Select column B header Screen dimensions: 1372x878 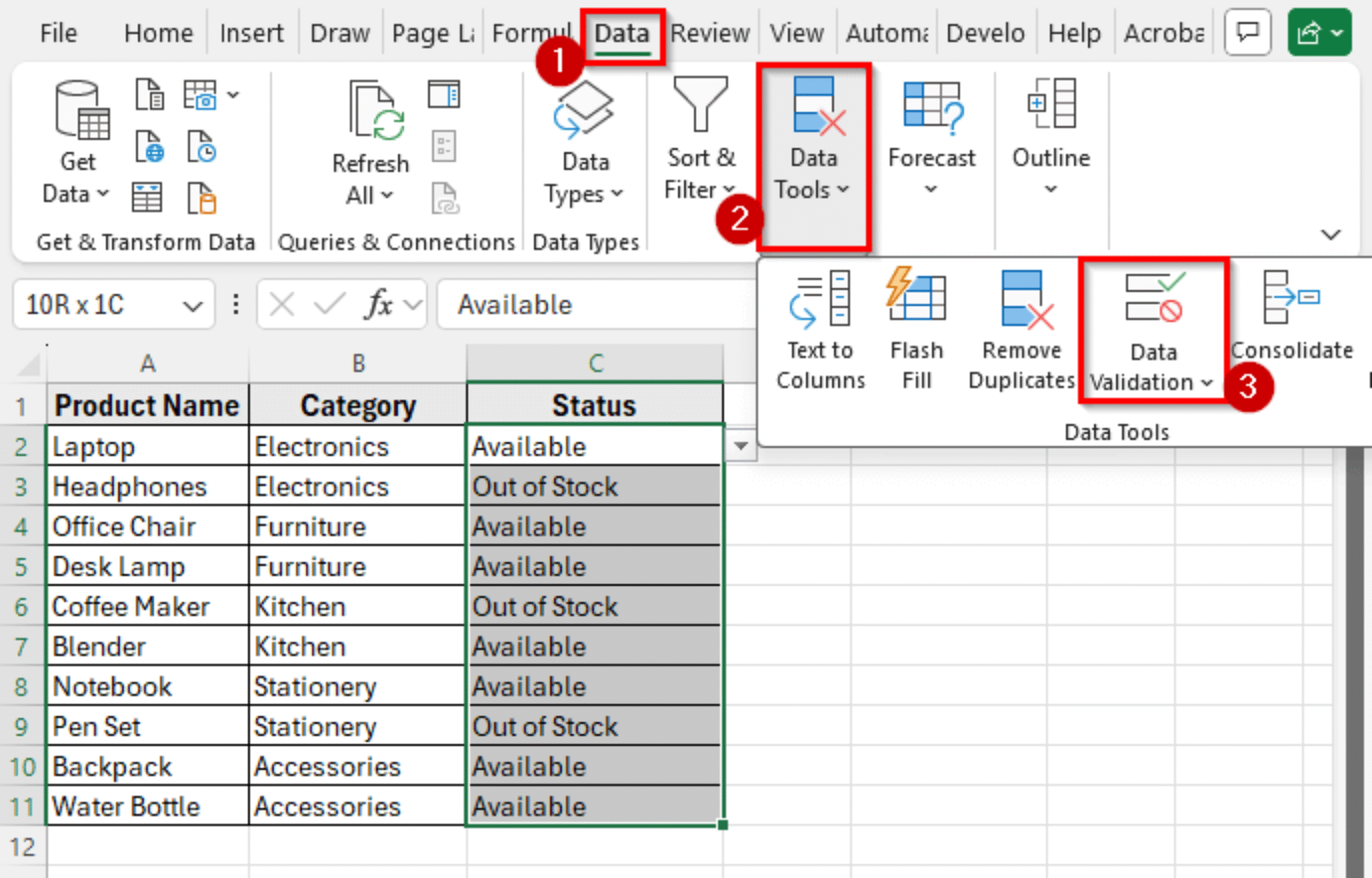(358, 364)
